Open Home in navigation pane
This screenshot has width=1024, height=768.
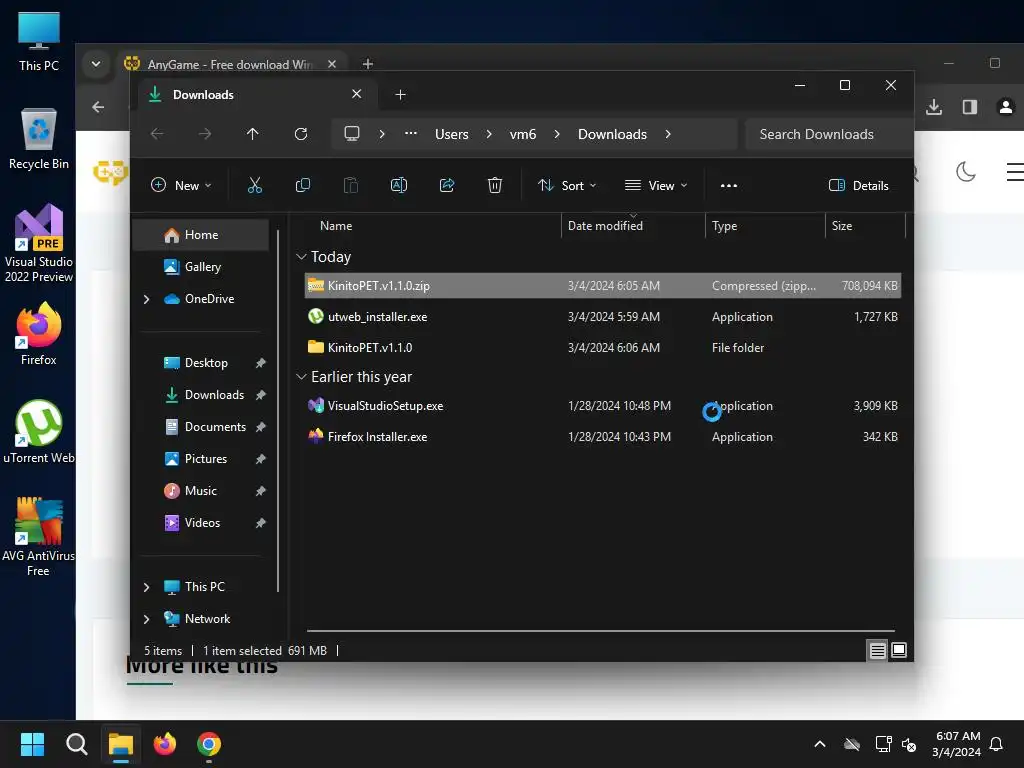201,235
